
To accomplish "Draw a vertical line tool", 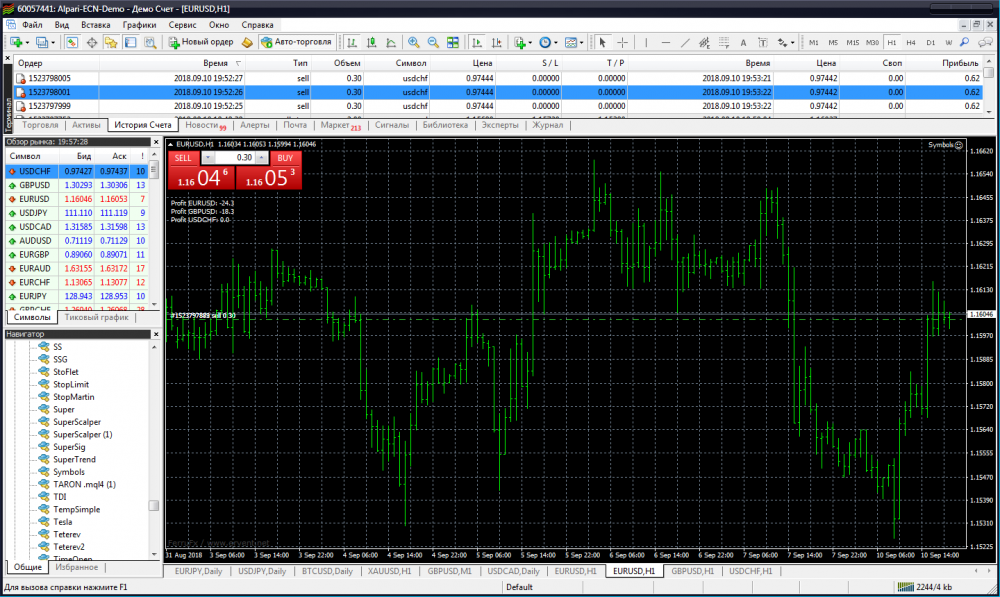I will [646, 42].
